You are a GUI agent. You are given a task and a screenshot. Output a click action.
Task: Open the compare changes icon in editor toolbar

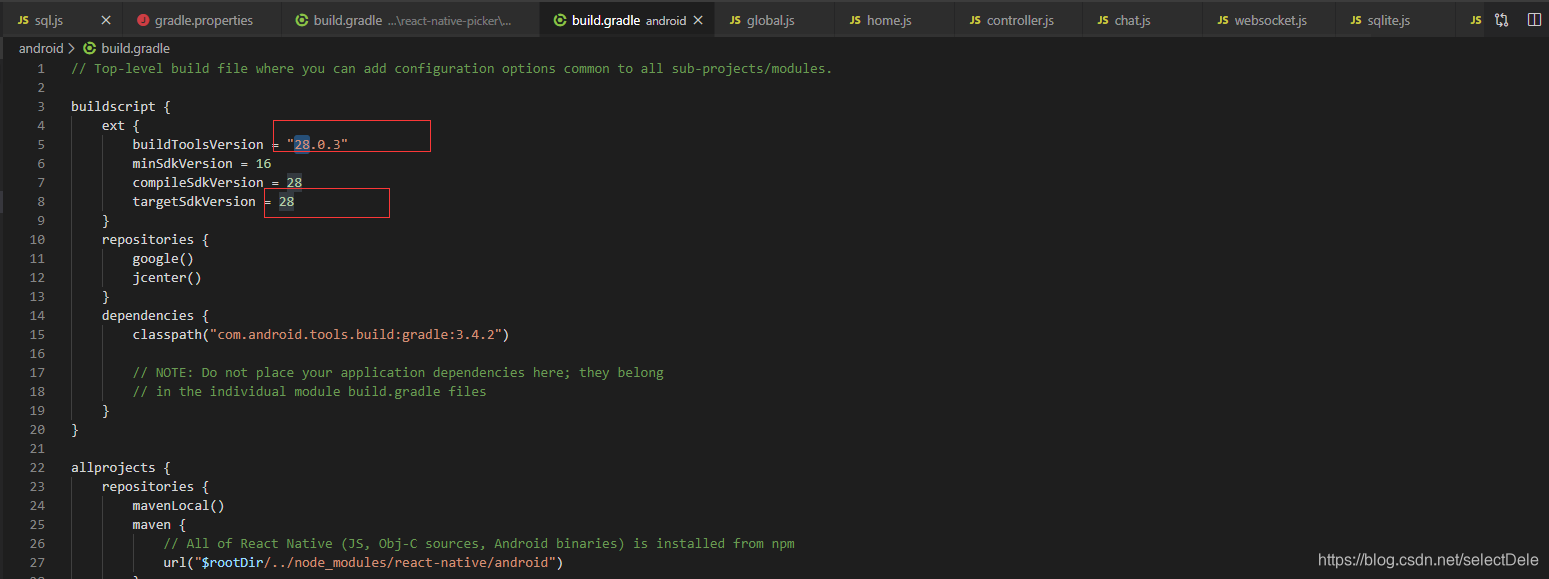[1502, 20]
